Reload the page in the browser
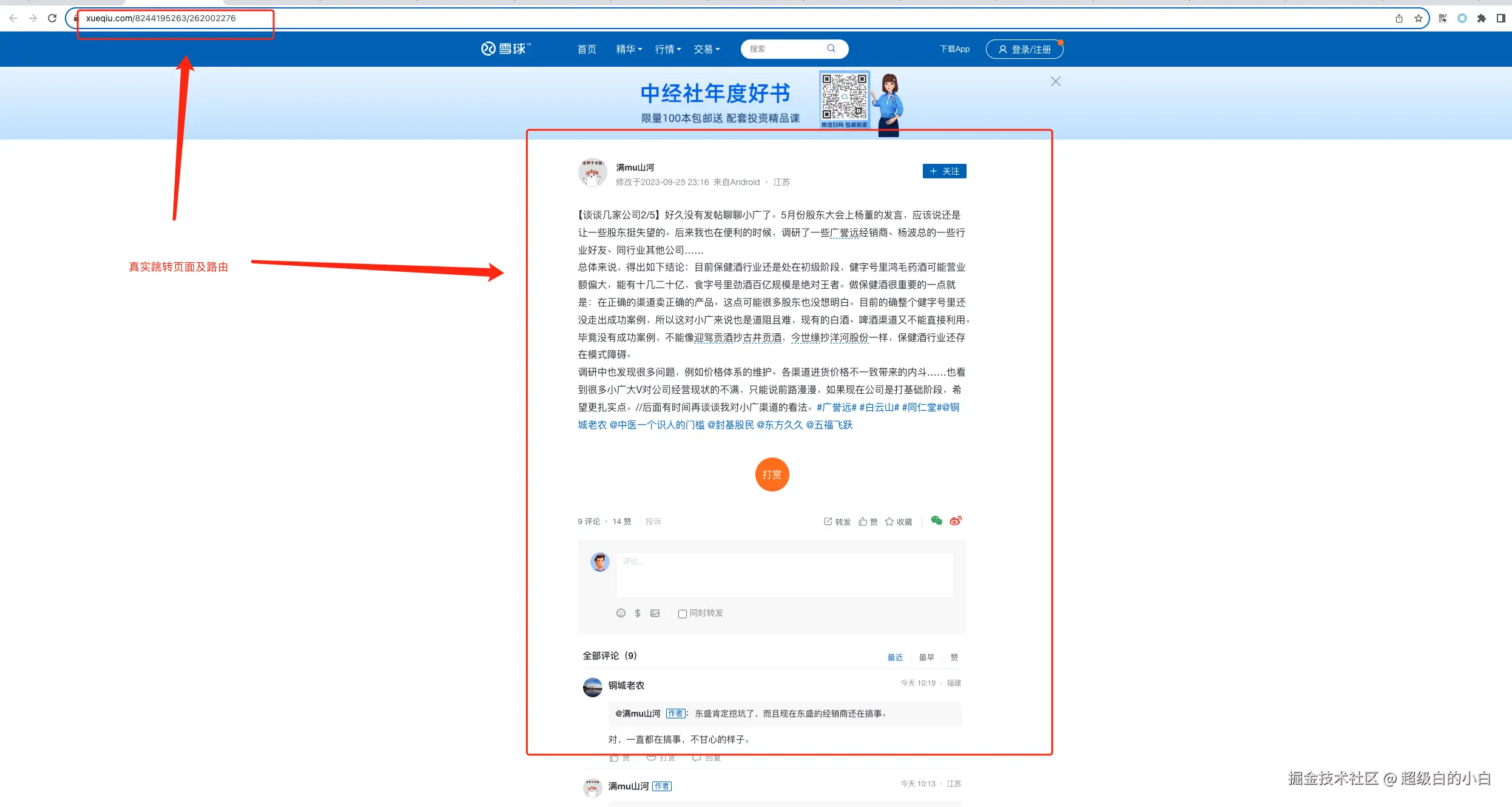The image size is (1512, 807). (x=52, y=18)
